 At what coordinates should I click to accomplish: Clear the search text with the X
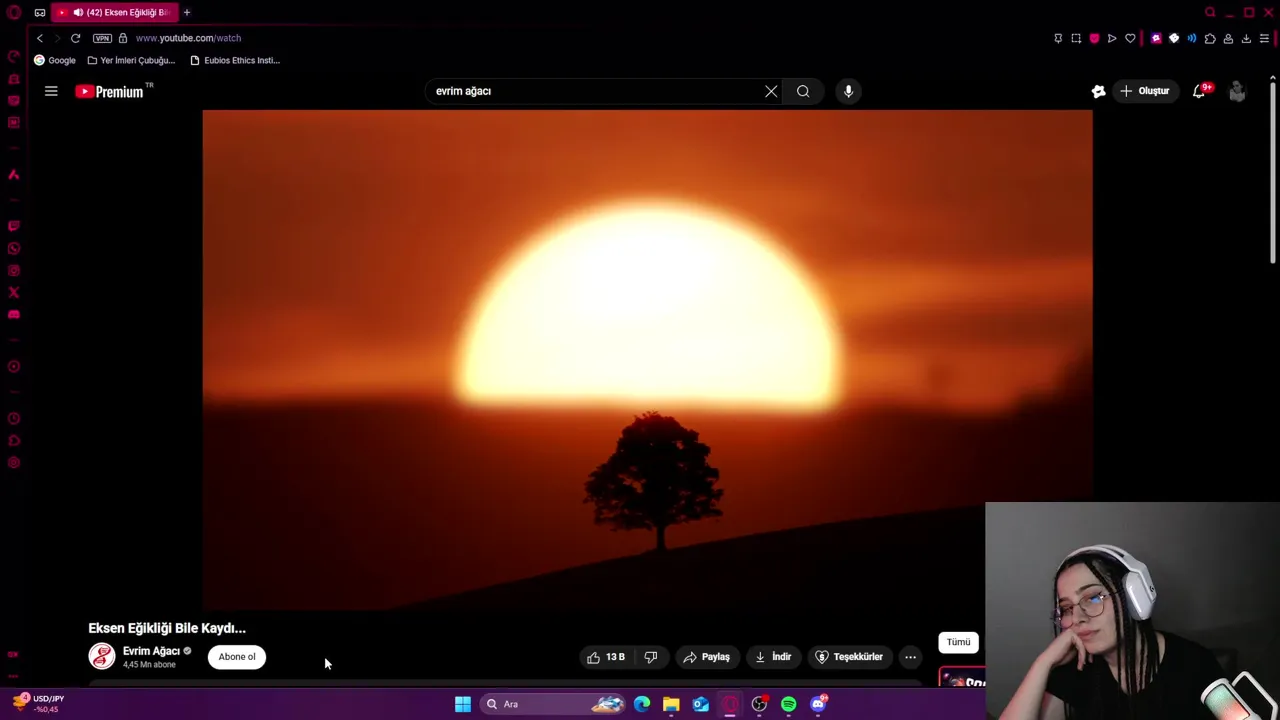point(771,91)
